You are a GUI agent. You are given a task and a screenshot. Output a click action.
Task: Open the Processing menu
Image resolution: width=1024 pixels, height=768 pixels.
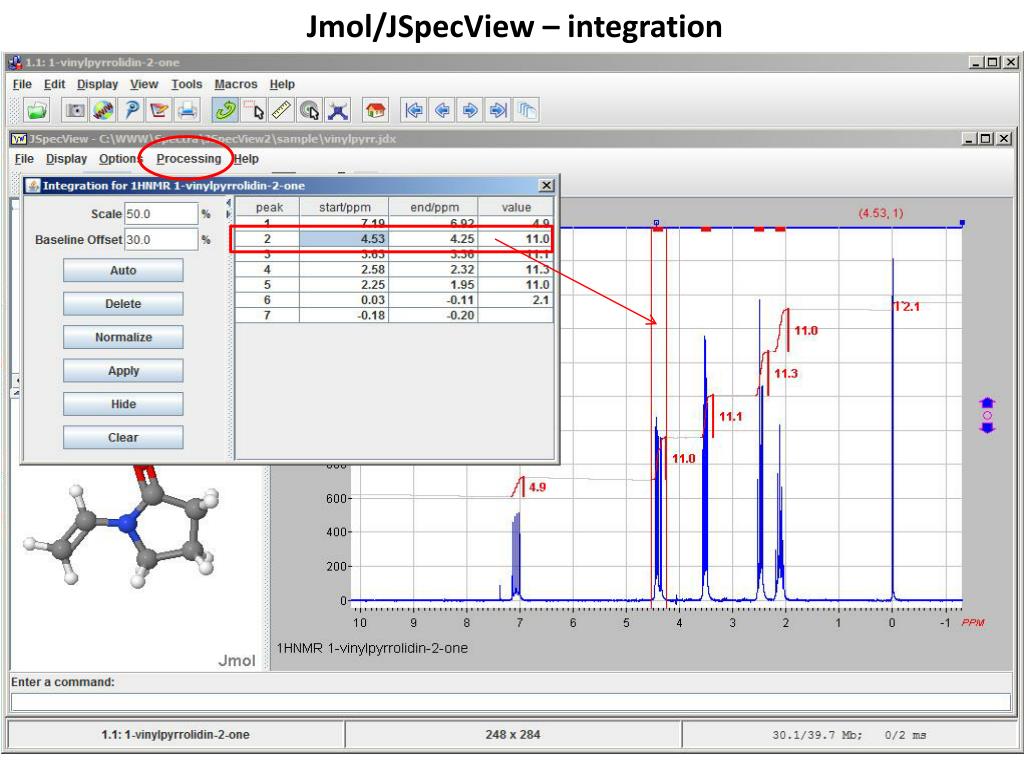click(189, 159)
